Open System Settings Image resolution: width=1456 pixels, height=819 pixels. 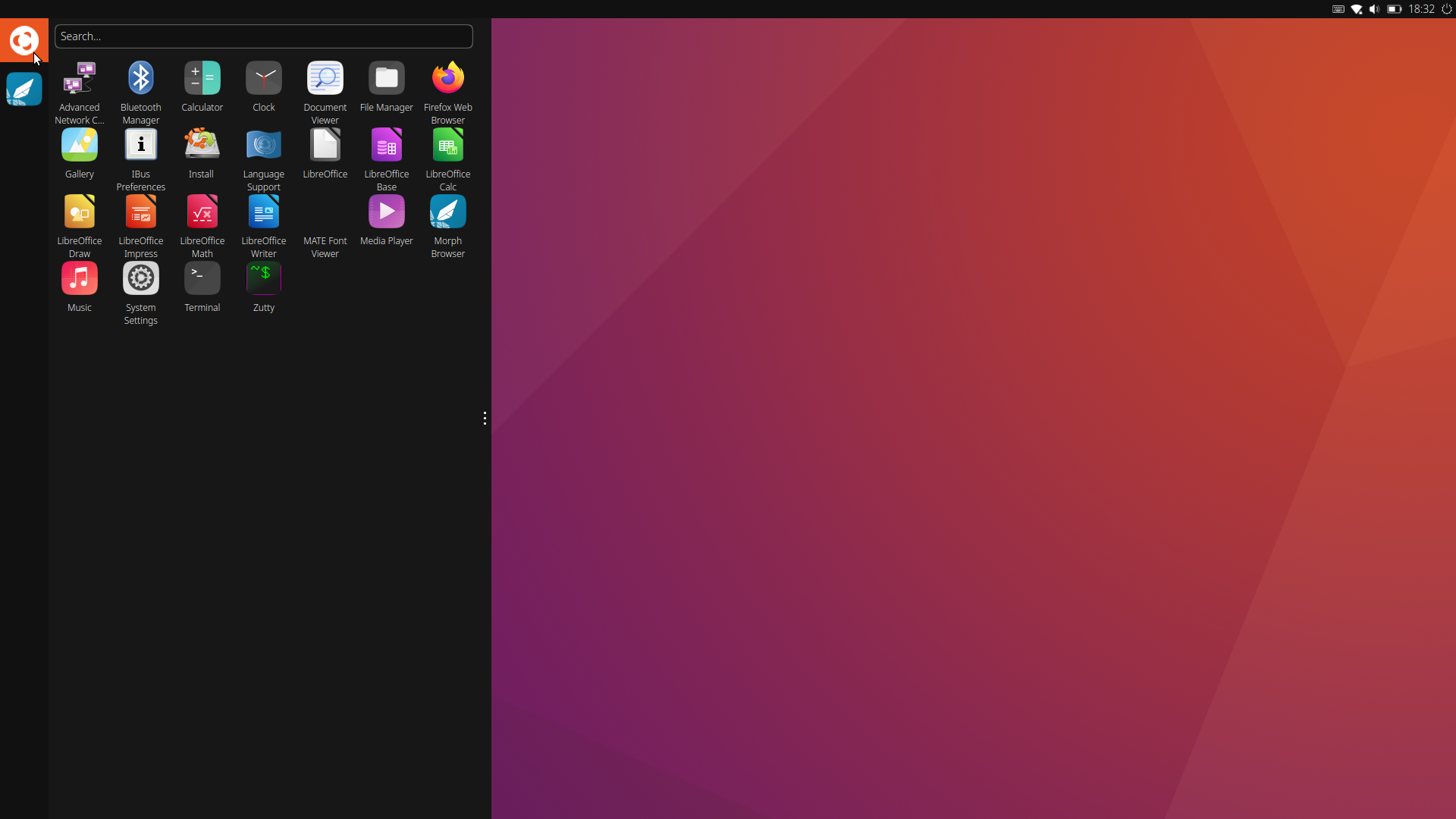(141, 293)
